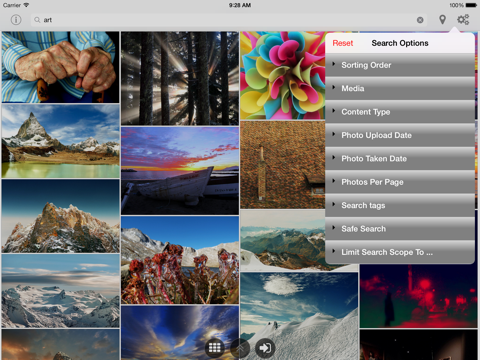
Task: Clear the search text with X icon
Action: click(x=420, y=20)
